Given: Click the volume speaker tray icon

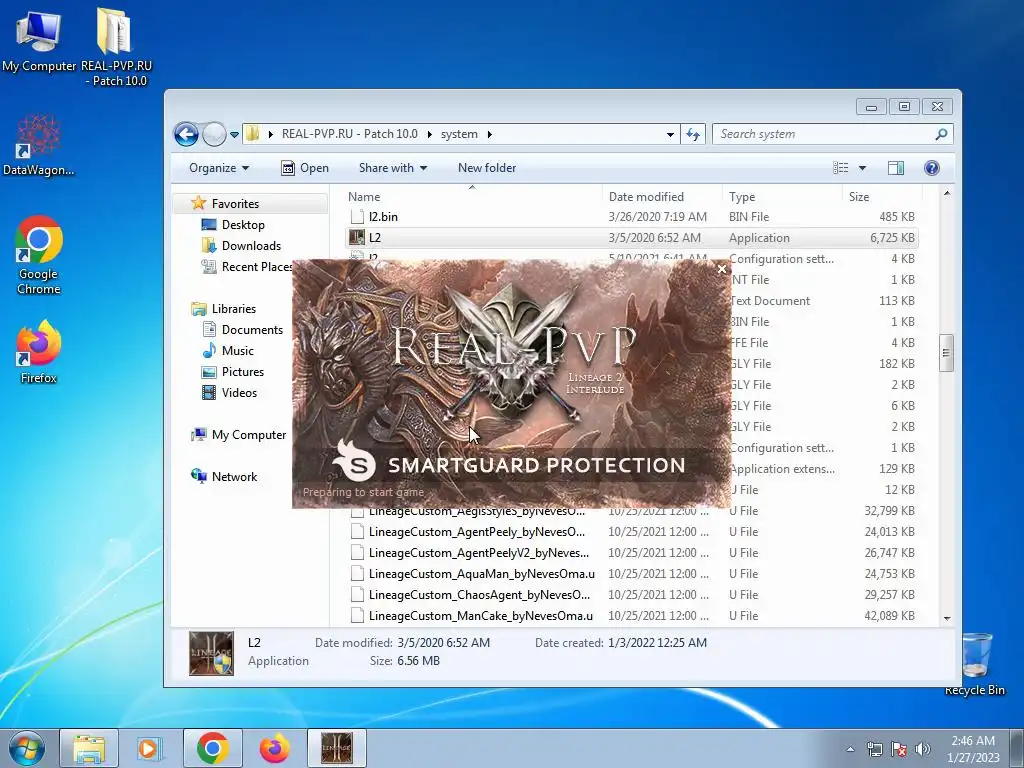Looking at the screenshot, I should (923, 749).
